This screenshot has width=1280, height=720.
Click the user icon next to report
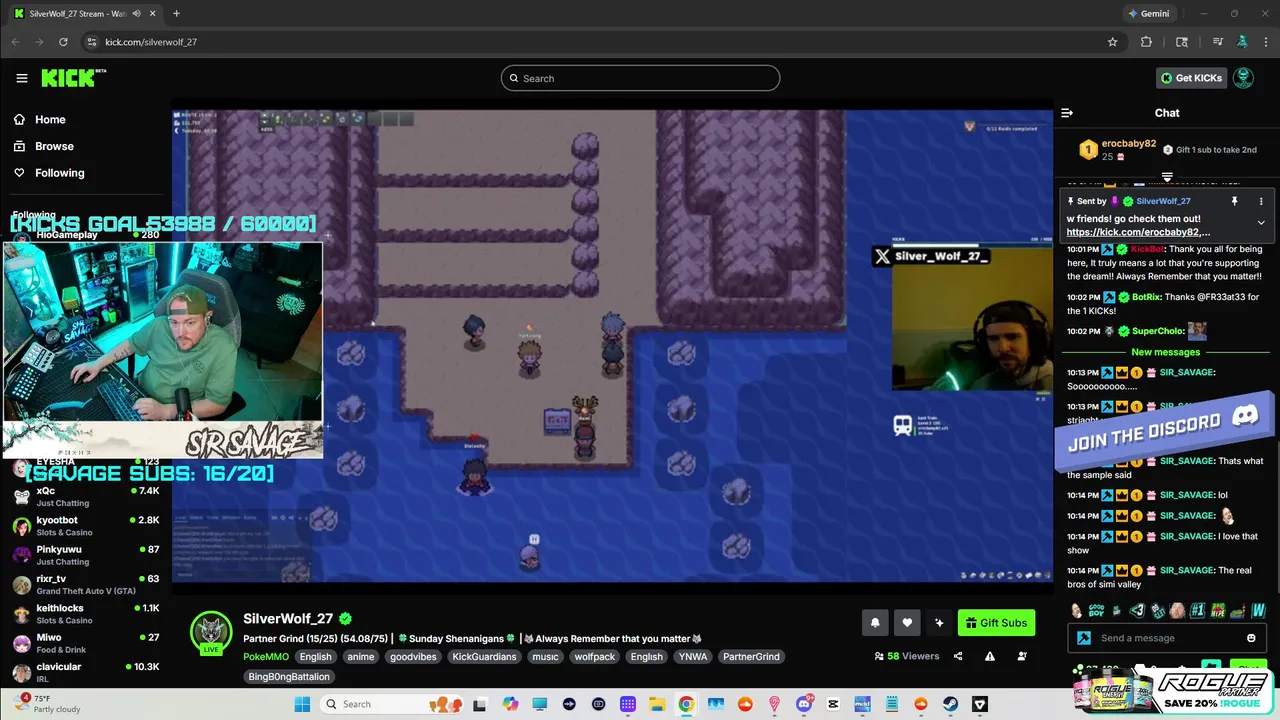click(1022, 656)
